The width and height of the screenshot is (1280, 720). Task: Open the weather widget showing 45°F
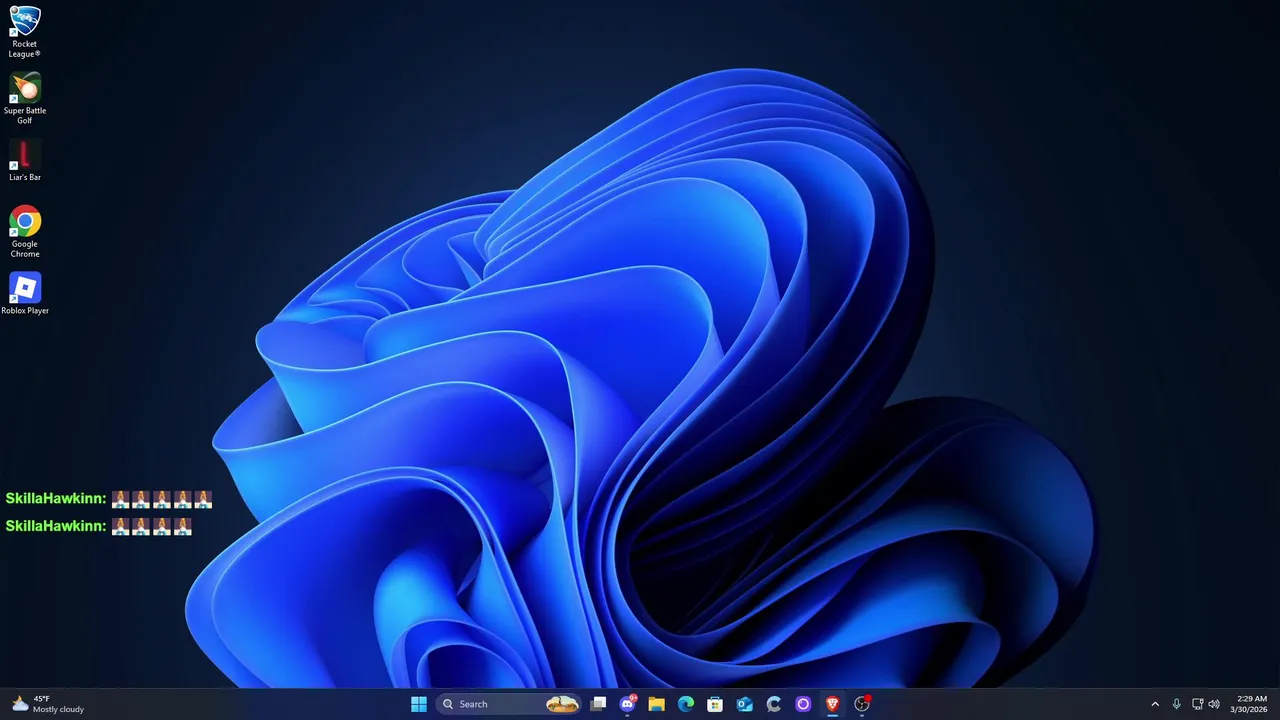coord(47,704)
